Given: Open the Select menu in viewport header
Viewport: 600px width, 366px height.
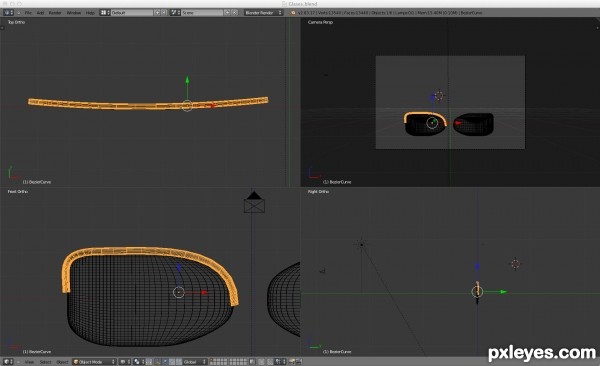Looking at the screenshot, I should click(45, 362).
